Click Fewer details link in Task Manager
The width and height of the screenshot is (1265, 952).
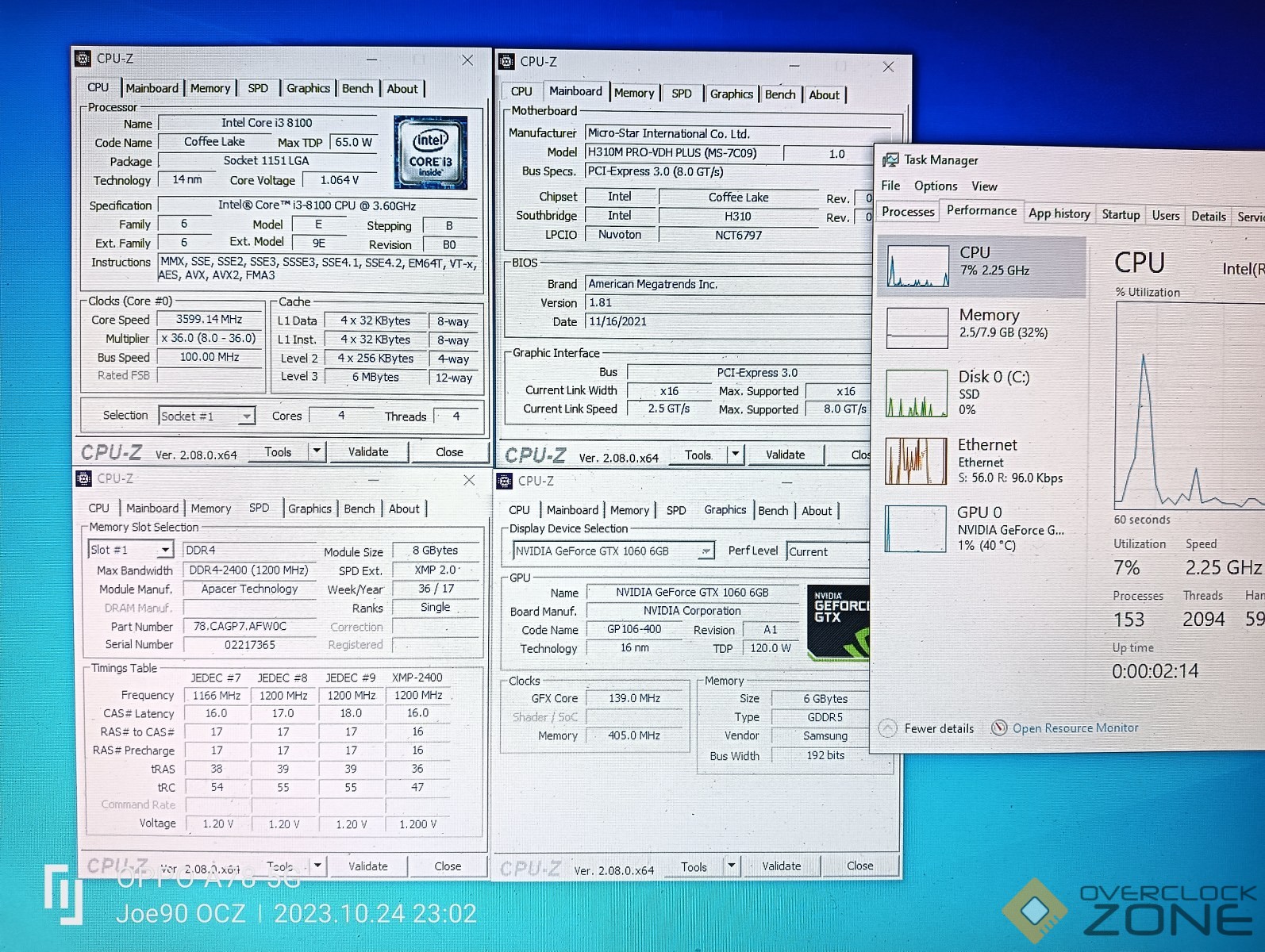(939, 728)
